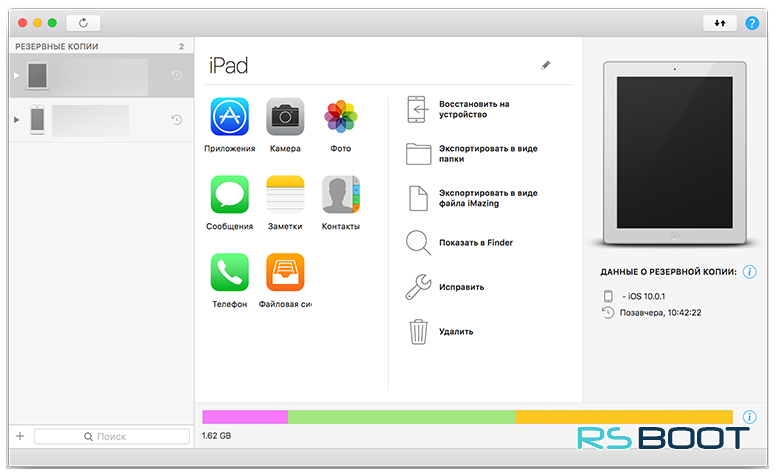The width and height of the screenshot is (775, 475).
Task: Open the Заметки icon
Action: (x=285, y=194)
